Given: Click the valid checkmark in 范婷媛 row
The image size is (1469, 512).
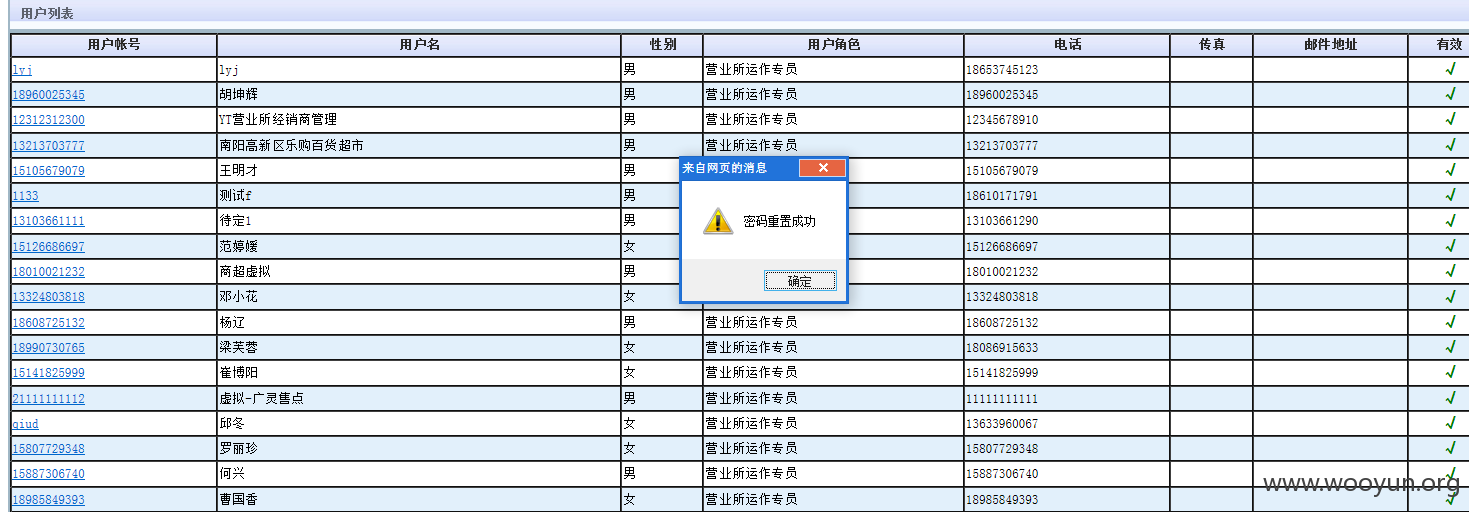Looking at the screenshot, I should [1450, 246].
